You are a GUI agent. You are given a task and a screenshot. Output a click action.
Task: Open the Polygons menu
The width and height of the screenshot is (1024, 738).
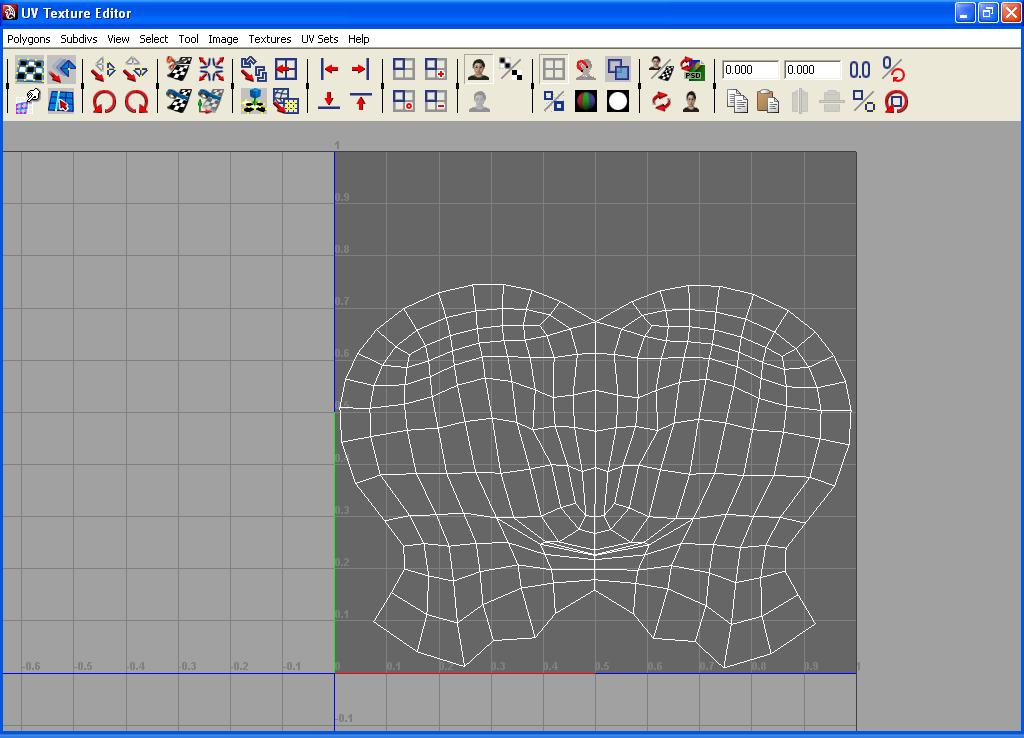tap(28, 39)
